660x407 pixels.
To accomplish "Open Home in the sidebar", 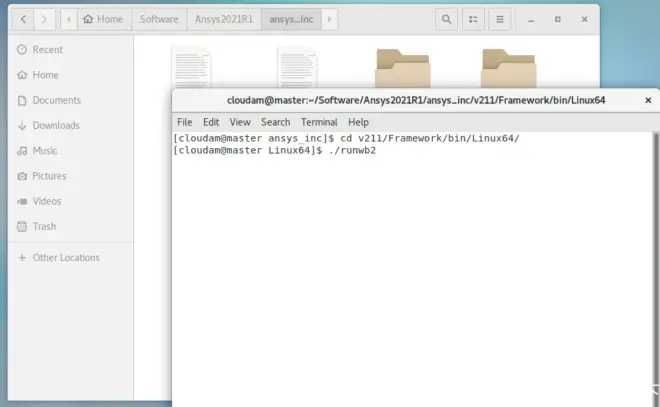I will pos(71,75).
